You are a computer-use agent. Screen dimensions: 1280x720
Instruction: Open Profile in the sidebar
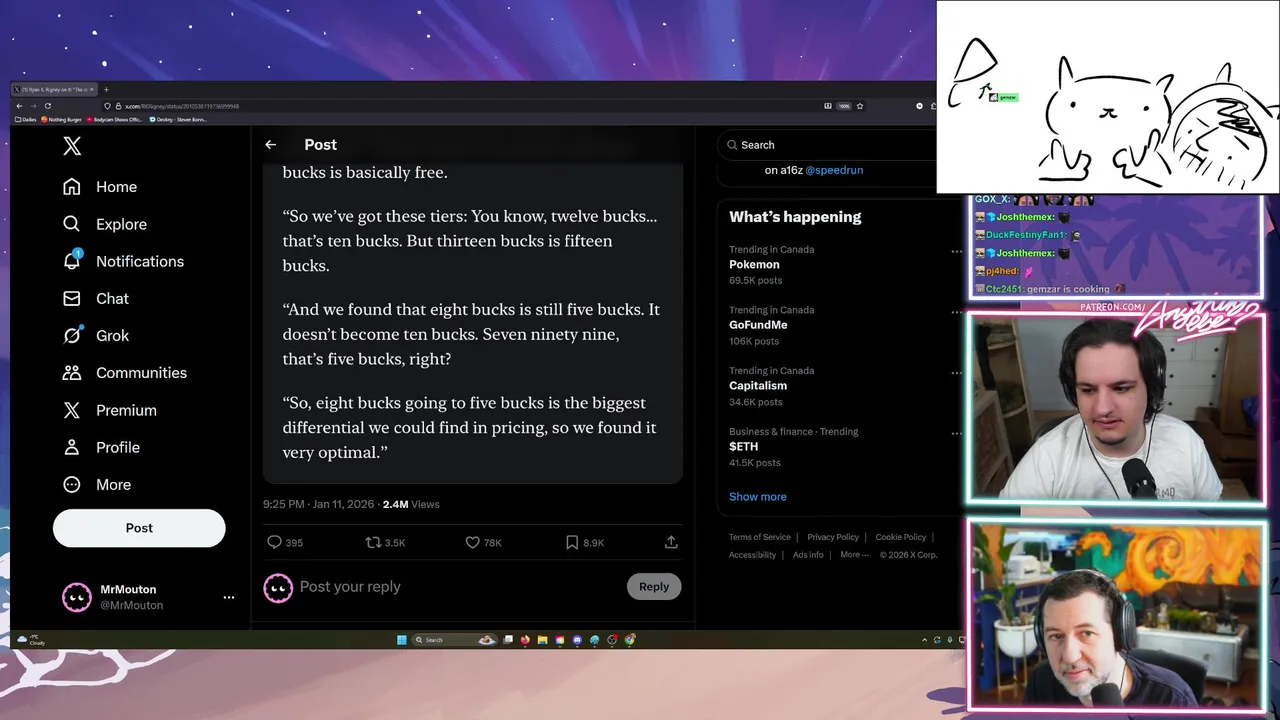pyautogui.click(x=101, y=447)
